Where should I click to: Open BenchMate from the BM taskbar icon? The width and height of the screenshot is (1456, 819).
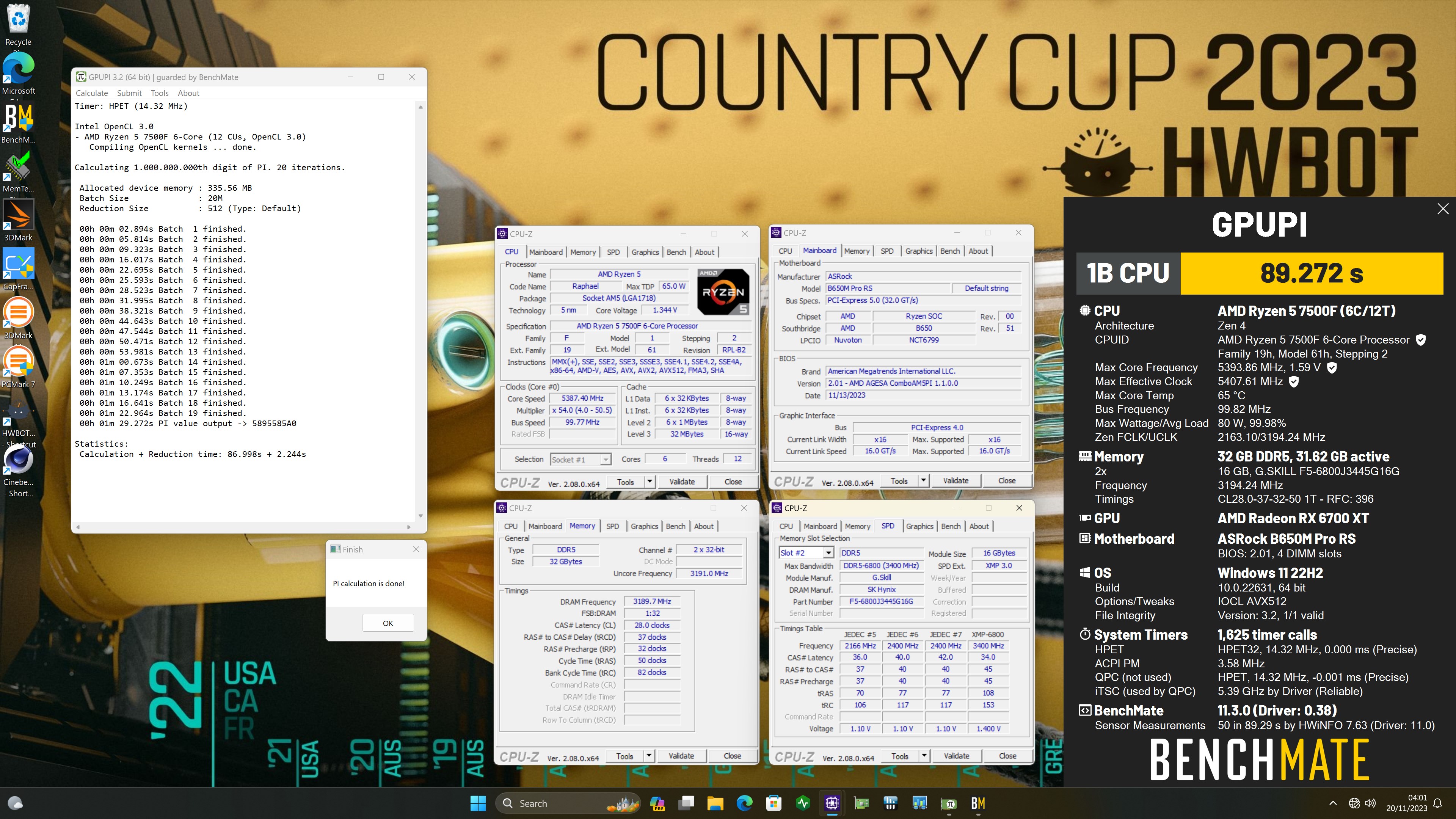pos(978,803)
